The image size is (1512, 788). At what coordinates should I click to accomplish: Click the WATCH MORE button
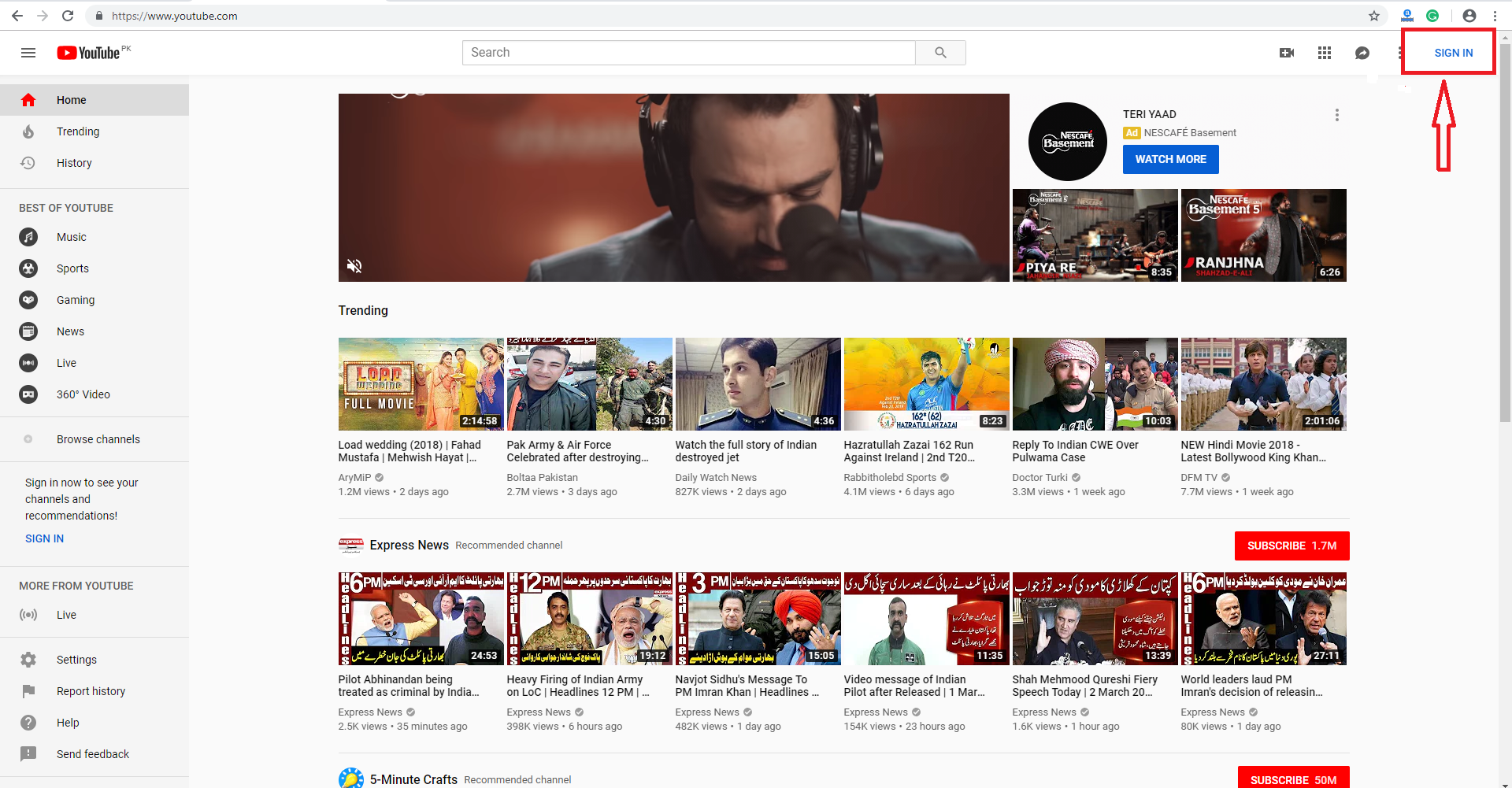[x=1170, y=159]
